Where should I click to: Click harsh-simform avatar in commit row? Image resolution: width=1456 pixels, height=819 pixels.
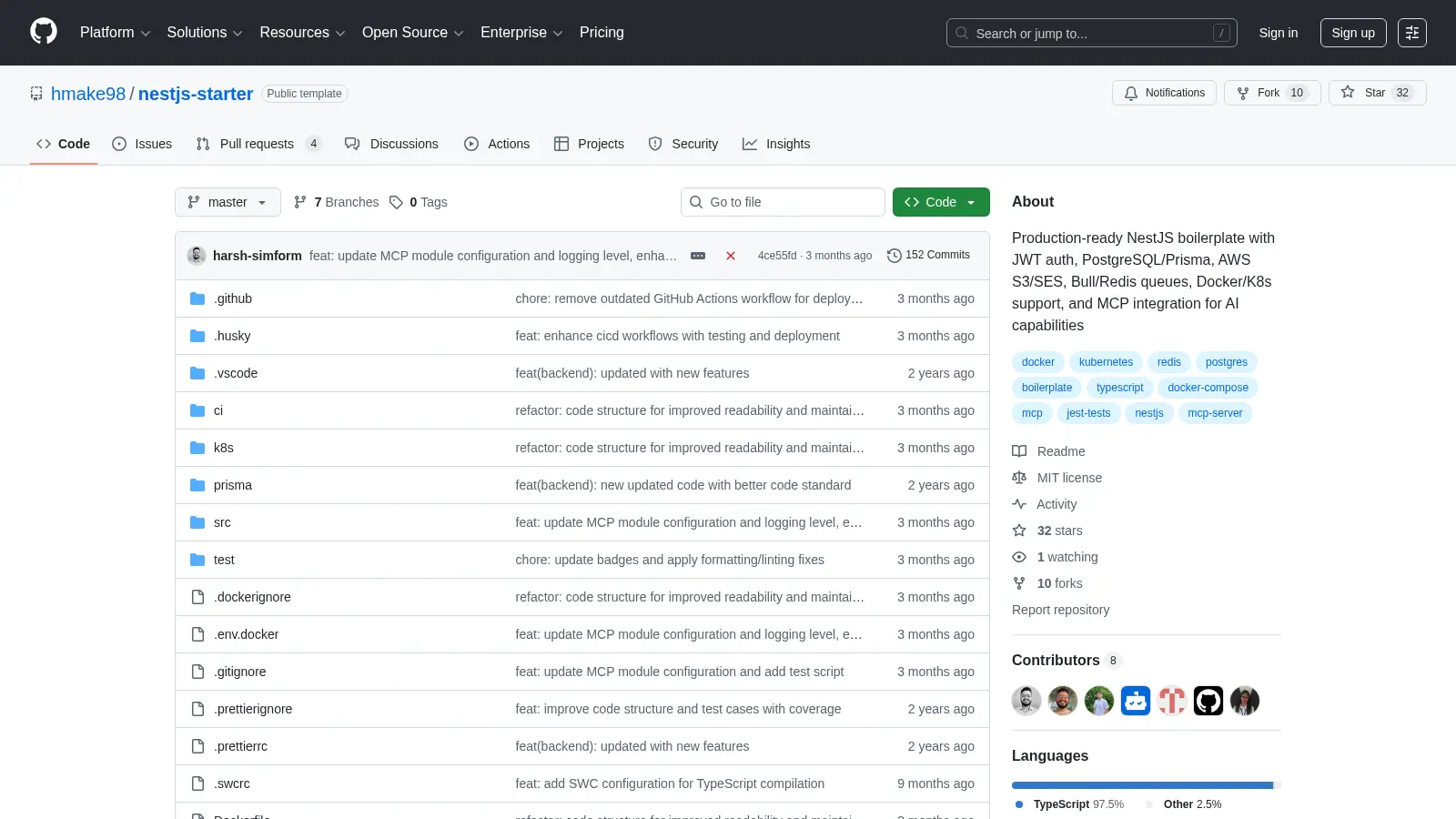(197, 256)
